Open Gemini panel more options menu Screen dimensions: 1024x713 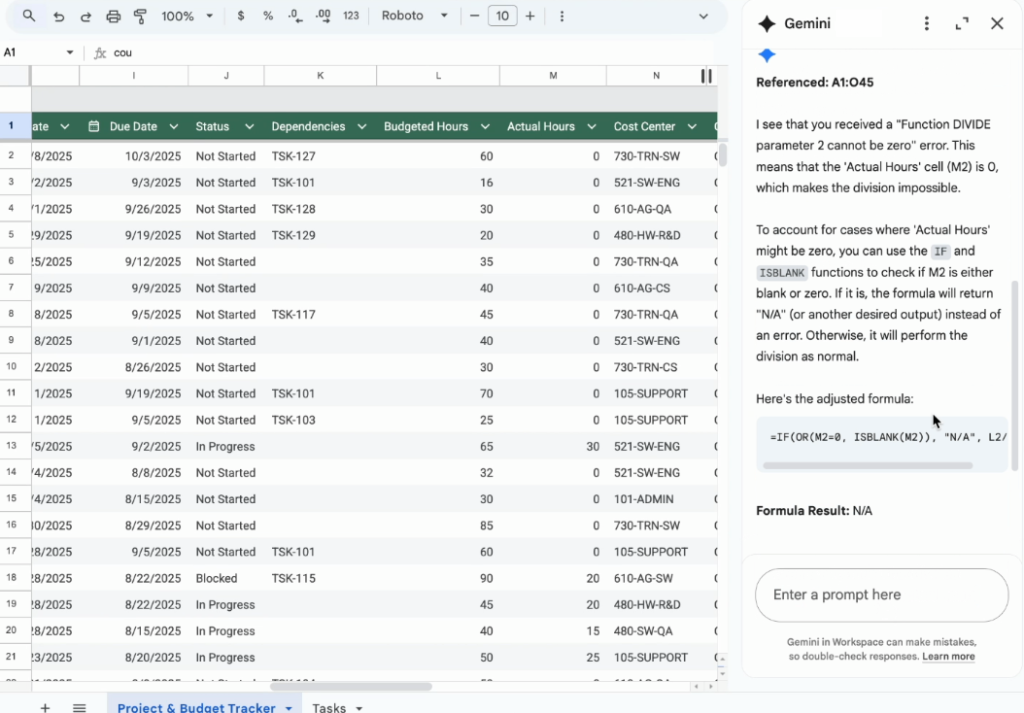click(x=927, y=24)
